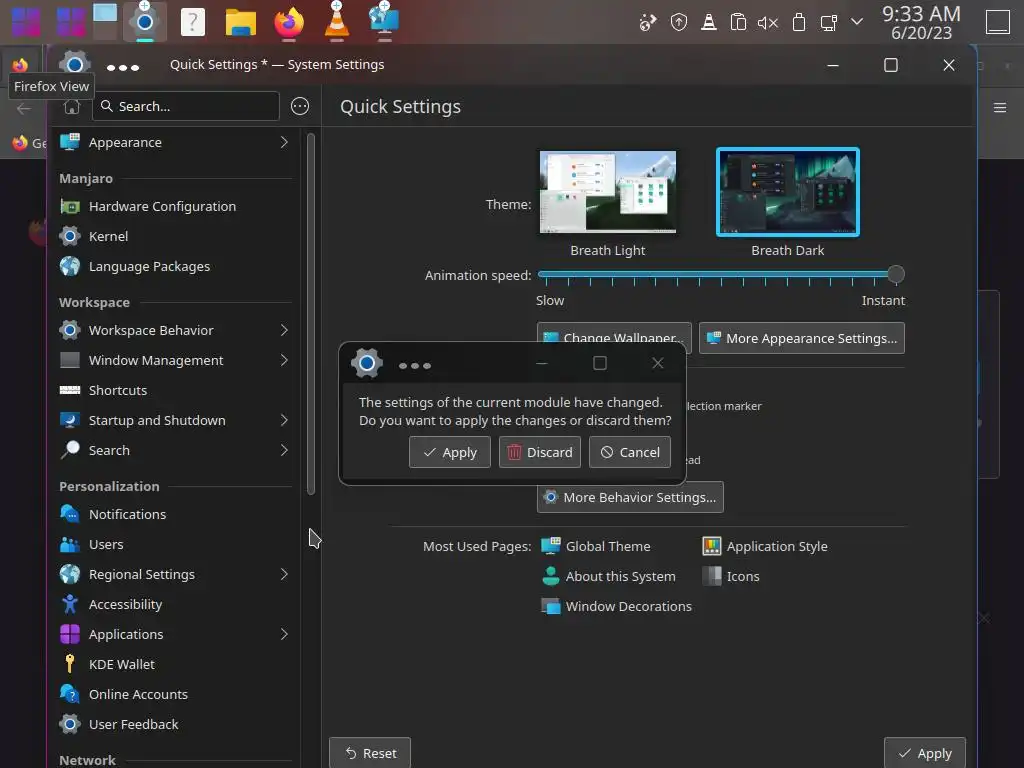The image size is (1024, 768).
Task: Expand the Search category chevron
Action: tap(284, 451)
